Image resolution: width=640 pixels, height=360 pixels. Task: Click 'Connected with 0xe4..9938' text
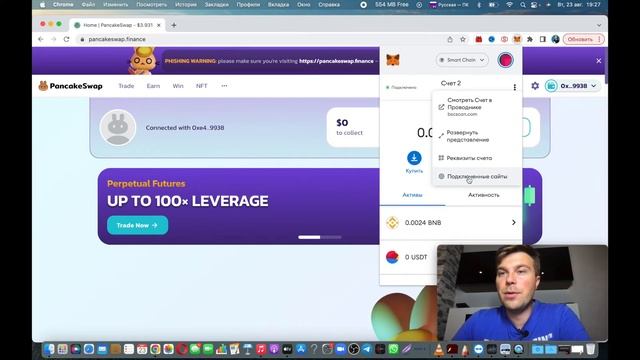pyautogui.click(x=185, y=128)
